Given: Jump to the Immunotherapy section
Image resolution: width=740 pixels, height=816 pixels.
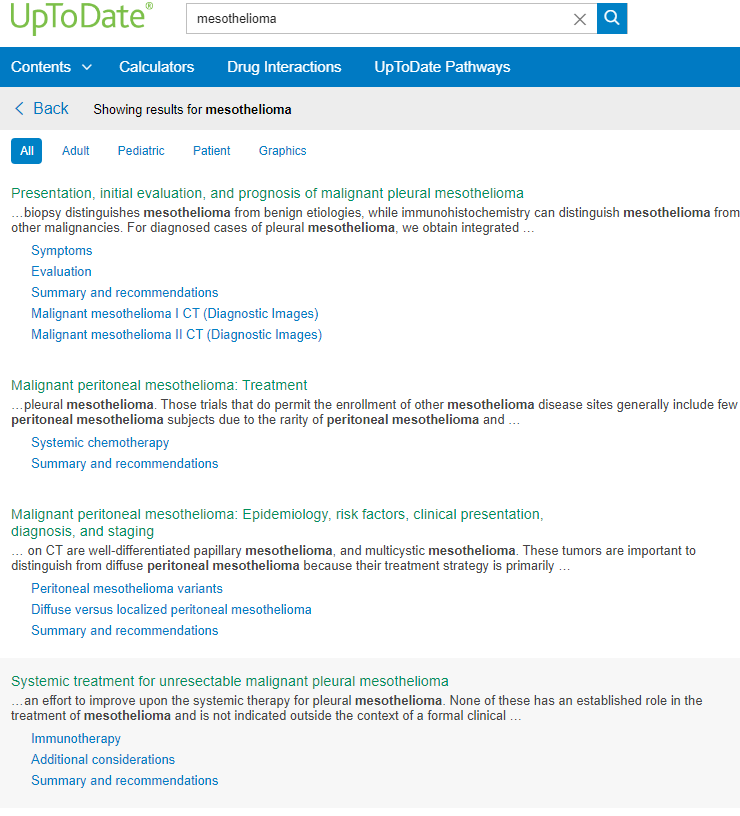Looking at the screenshot, I should [76, 738].
